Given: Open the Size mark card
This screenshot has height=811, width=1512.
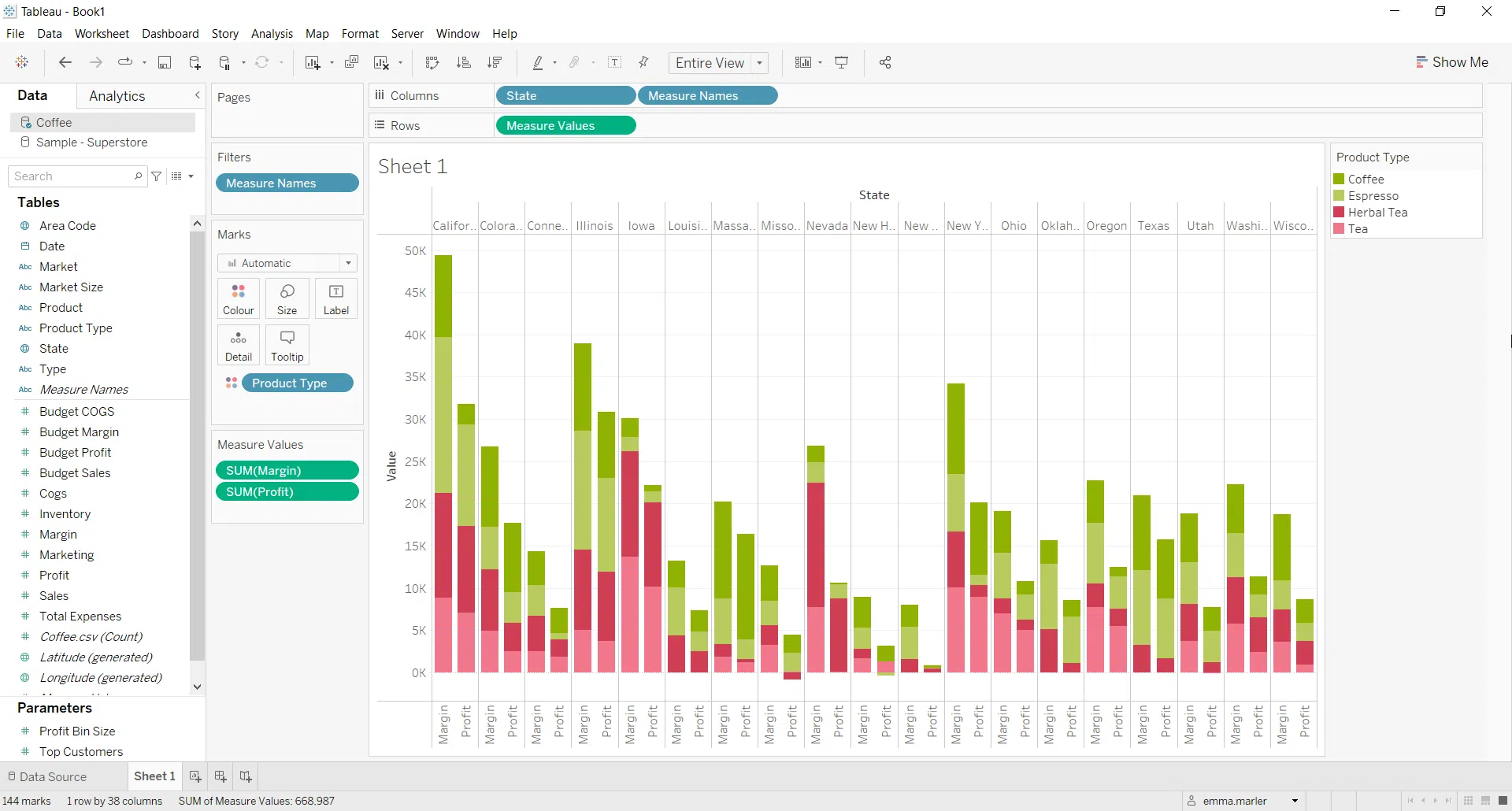Looking at the screenshot, I should click(x=287, y=299).
